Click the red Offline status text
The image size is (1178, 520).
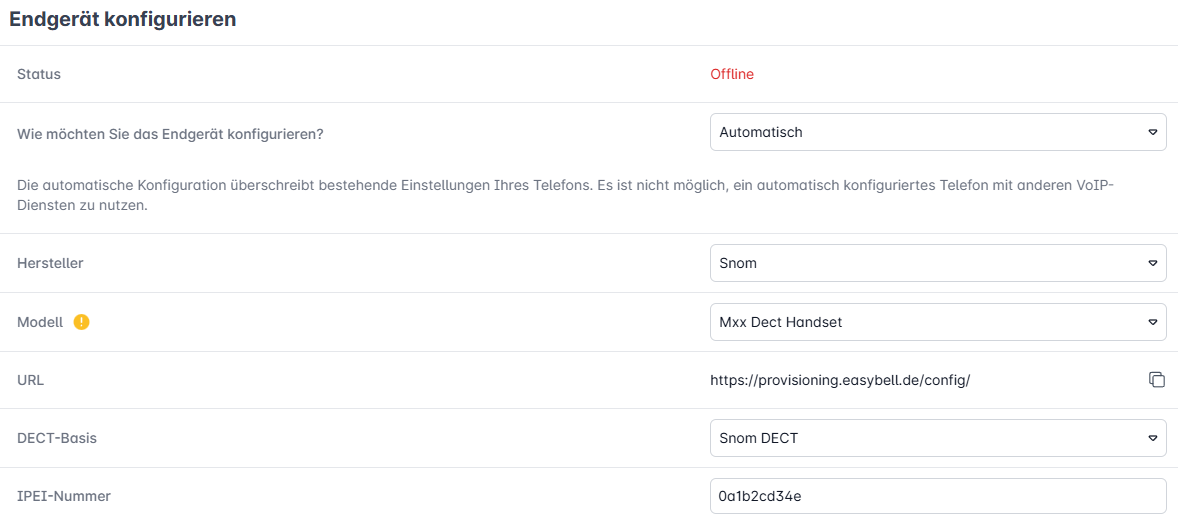point(732,74)
